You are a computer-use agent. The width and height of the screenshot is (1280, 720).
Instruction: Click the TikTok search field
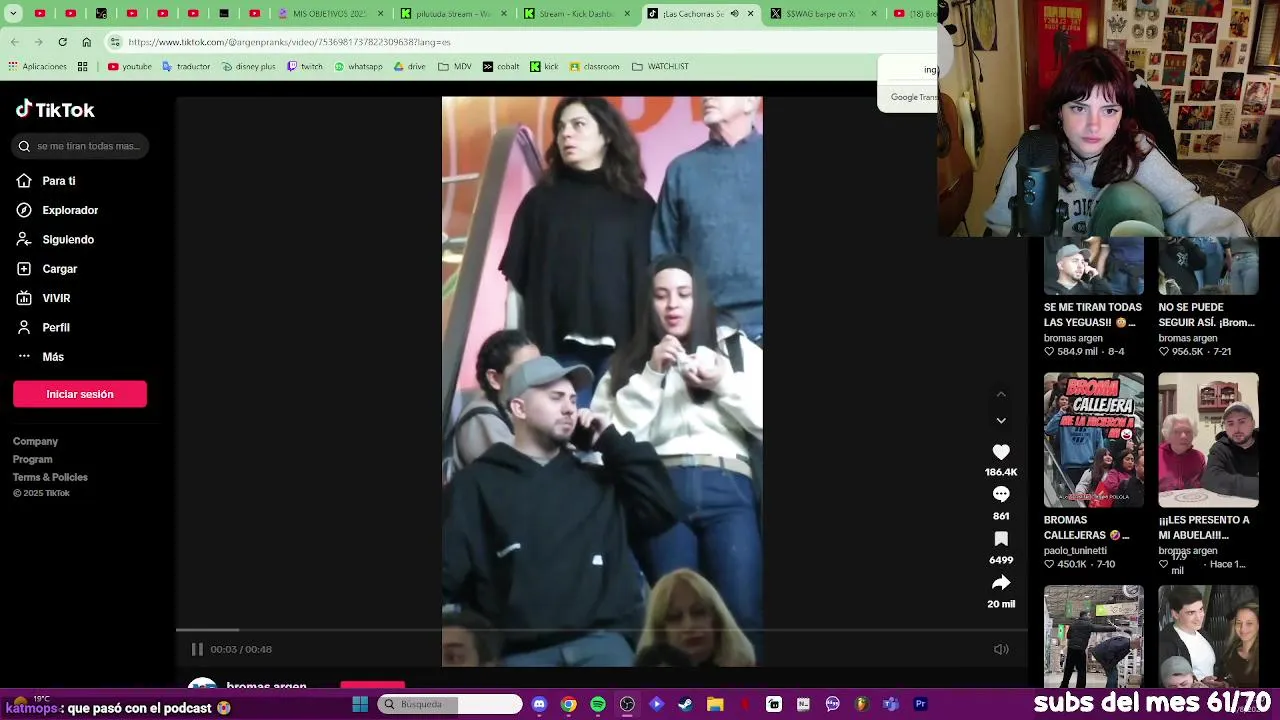point(81,146)
